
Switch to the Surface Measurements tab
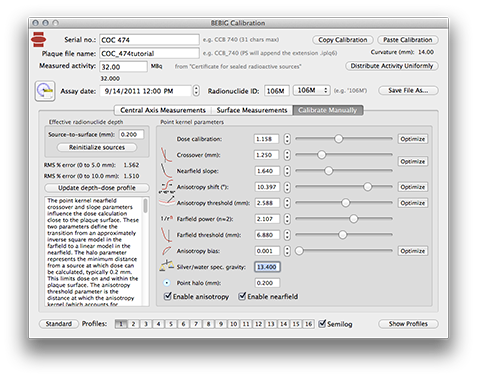coord(252,110)
